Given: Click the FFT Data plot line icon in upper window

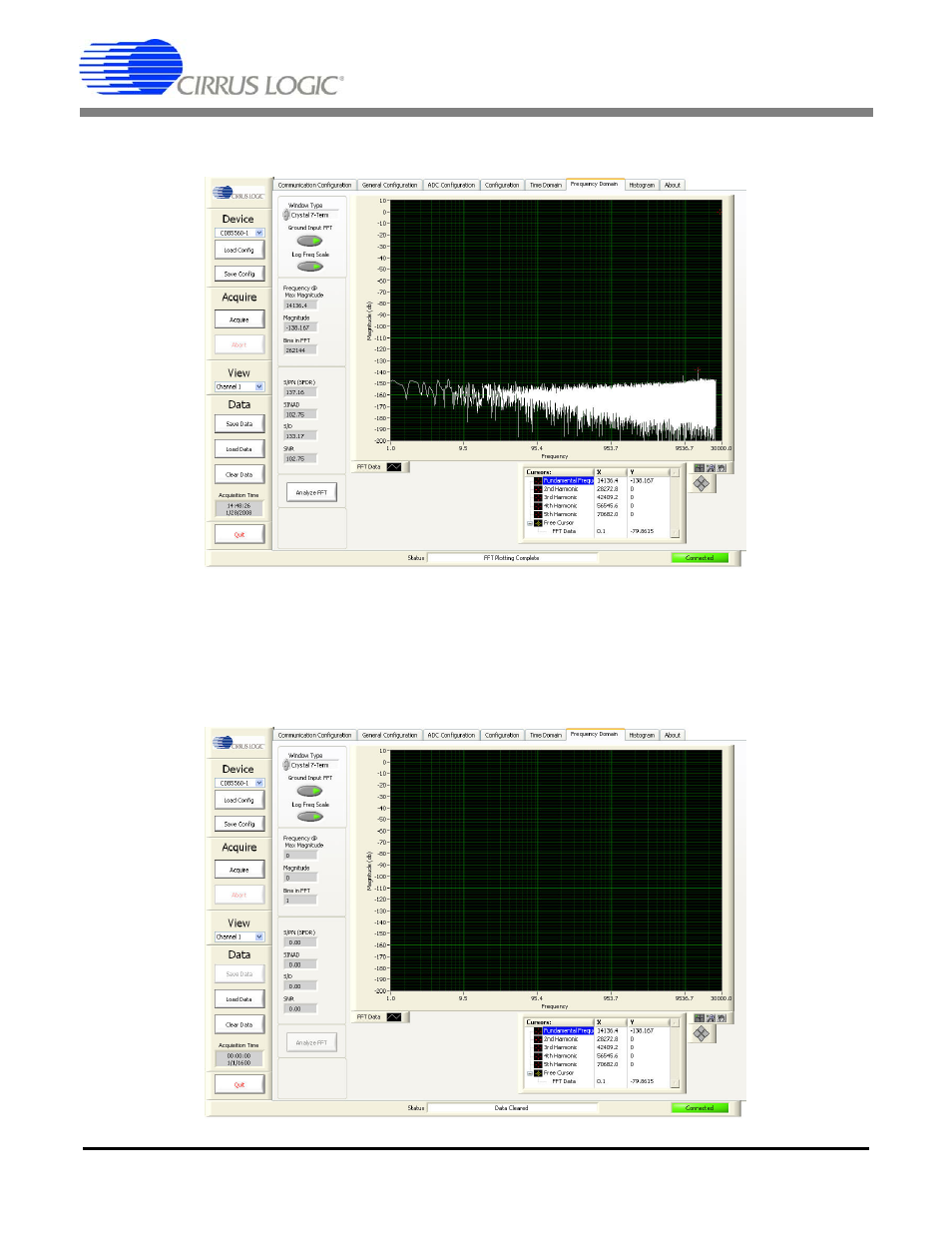Looking at the screenshot, I should tap(394, 467).
